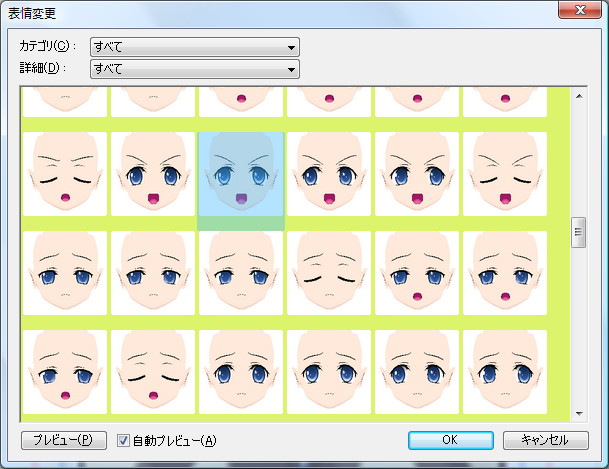Select fifth face in the bottom row

coord(417,372)
